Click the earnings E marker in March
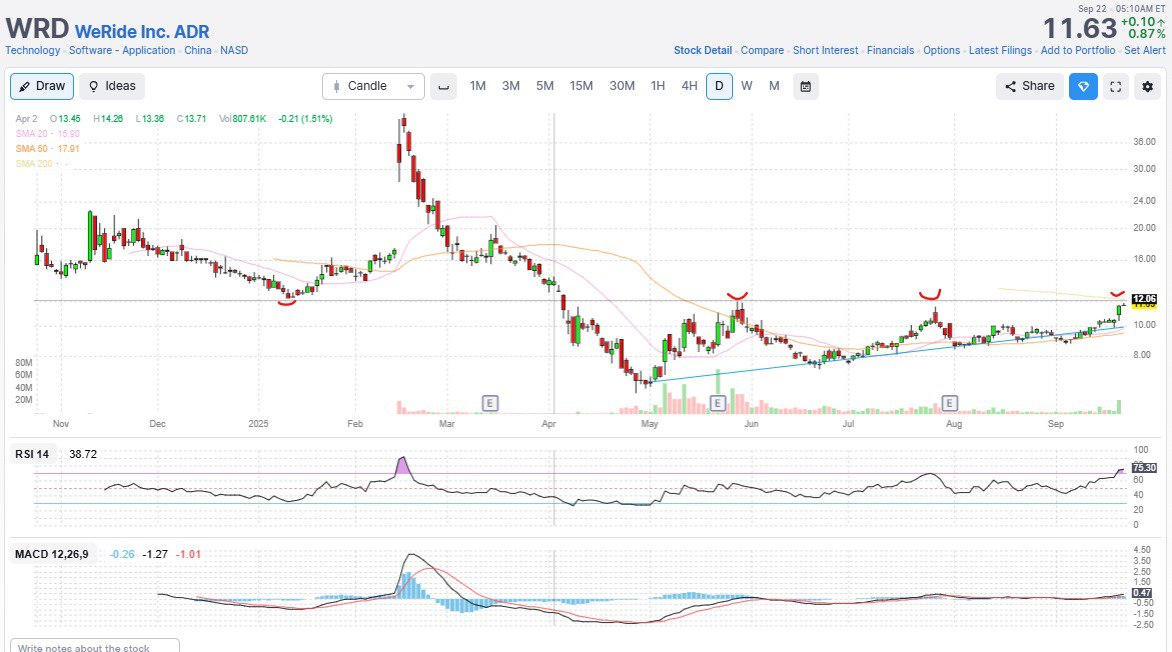The image size is (1172, 652). pyautogui.click(x=490, y=403)
